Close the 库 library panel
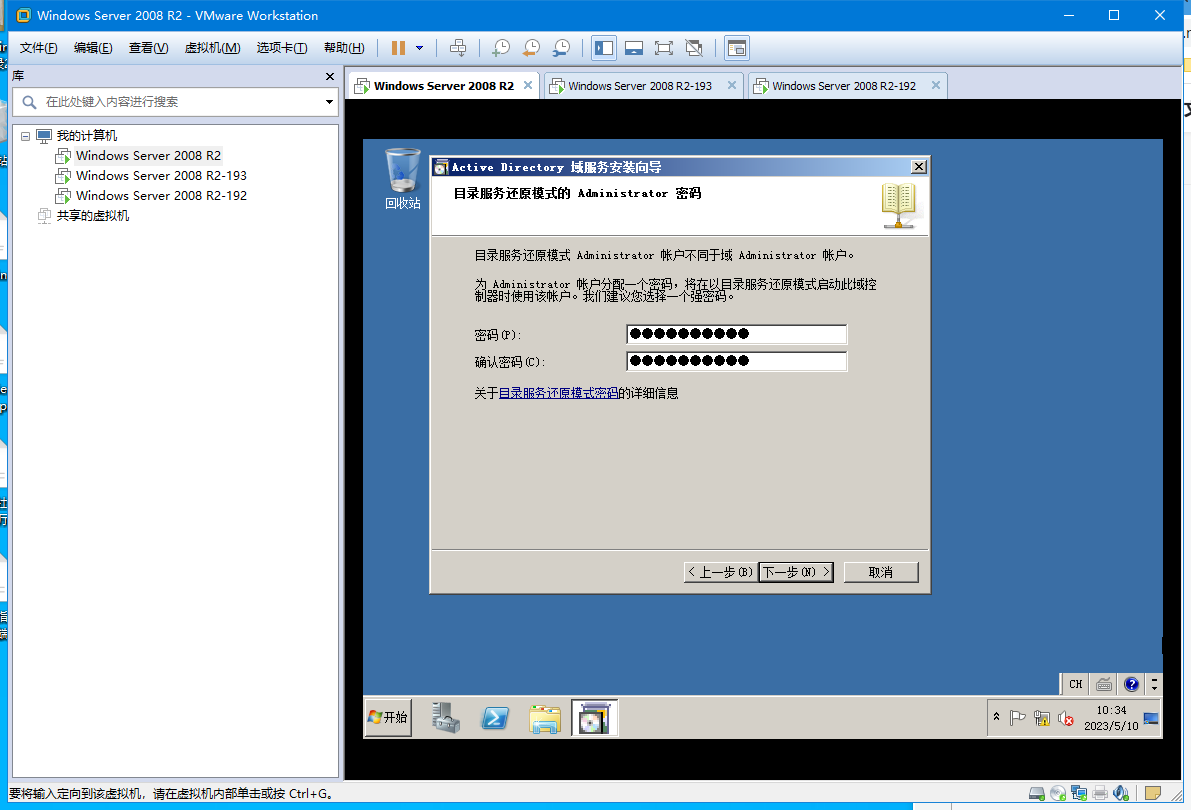The width and height of the screenshot is (1191, 810). (330, 76)
